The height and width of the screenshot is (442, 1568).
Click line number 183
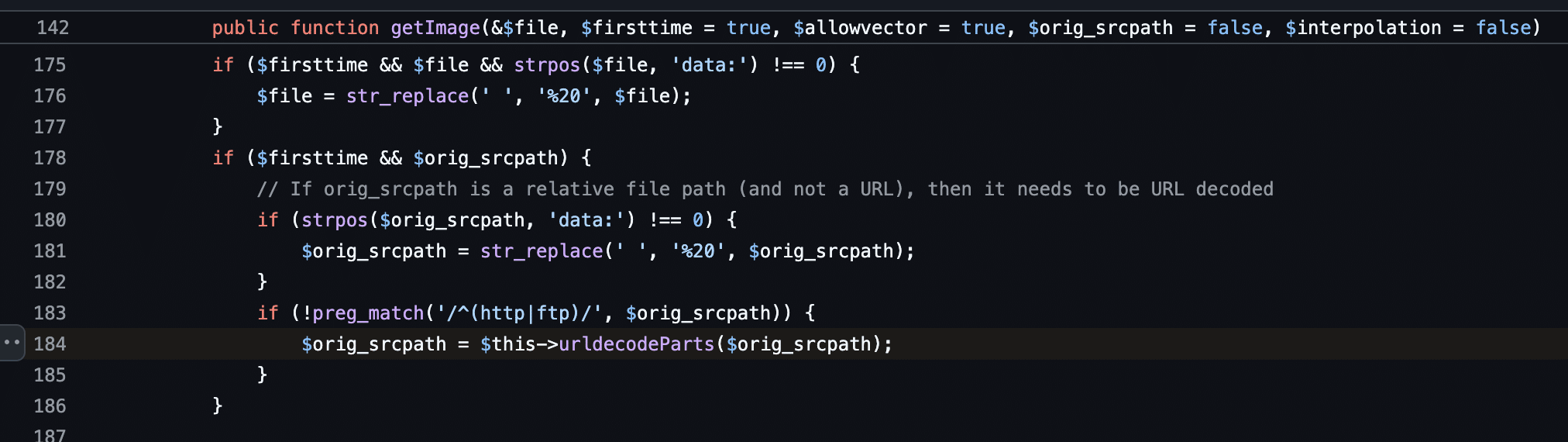click(50, 313)
